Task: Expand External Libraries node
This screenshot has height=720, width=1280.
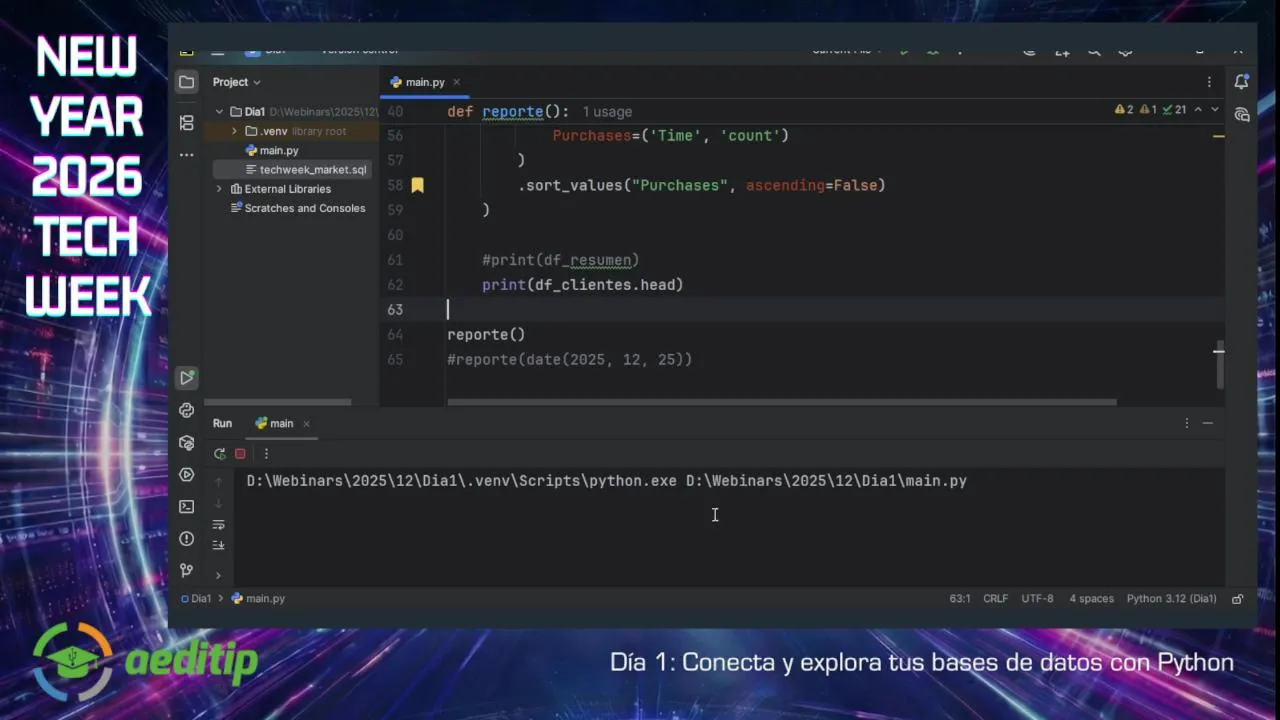Action: click(x=219, y=189)
